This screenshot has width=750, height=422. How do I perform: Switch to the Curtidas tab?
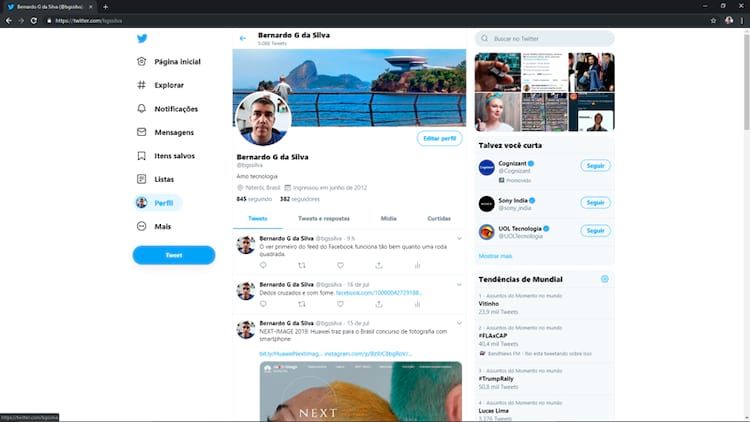pyautogui.click(x=439, y=219)
